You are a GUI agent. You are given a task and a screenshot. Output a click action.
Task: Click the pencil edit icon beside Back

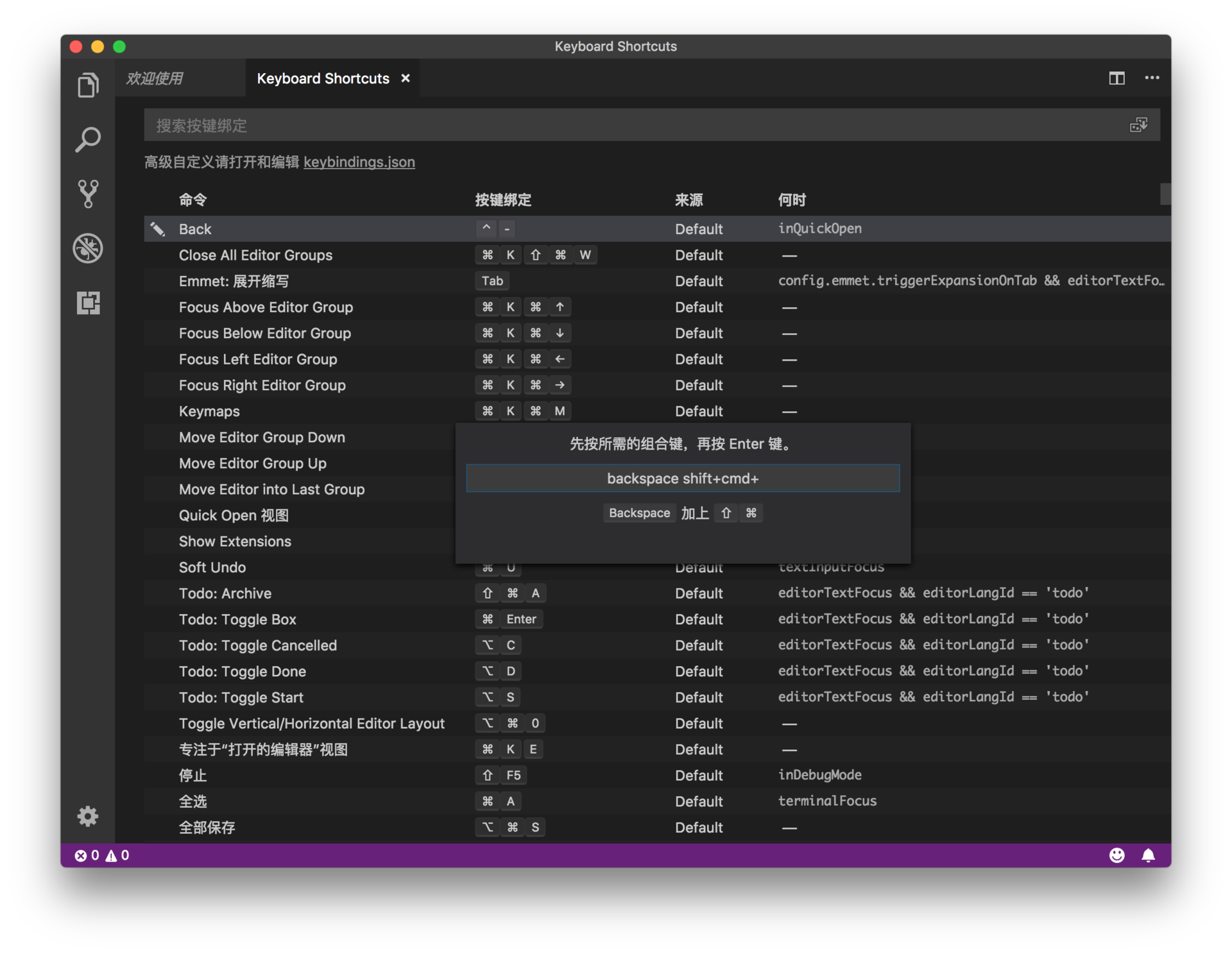point(158,229)
